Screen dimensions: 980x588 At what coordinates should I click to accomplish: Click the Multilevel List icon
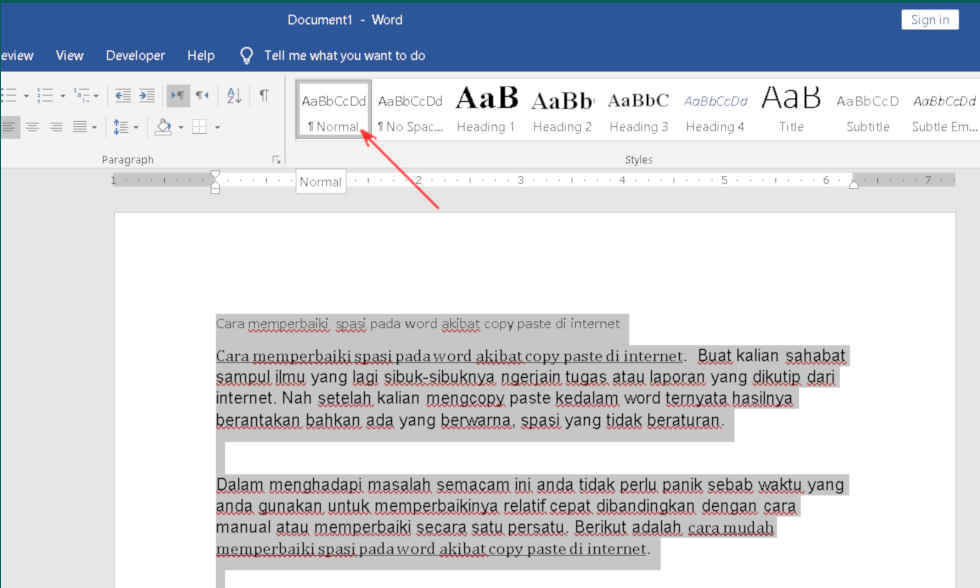point(81,96)
